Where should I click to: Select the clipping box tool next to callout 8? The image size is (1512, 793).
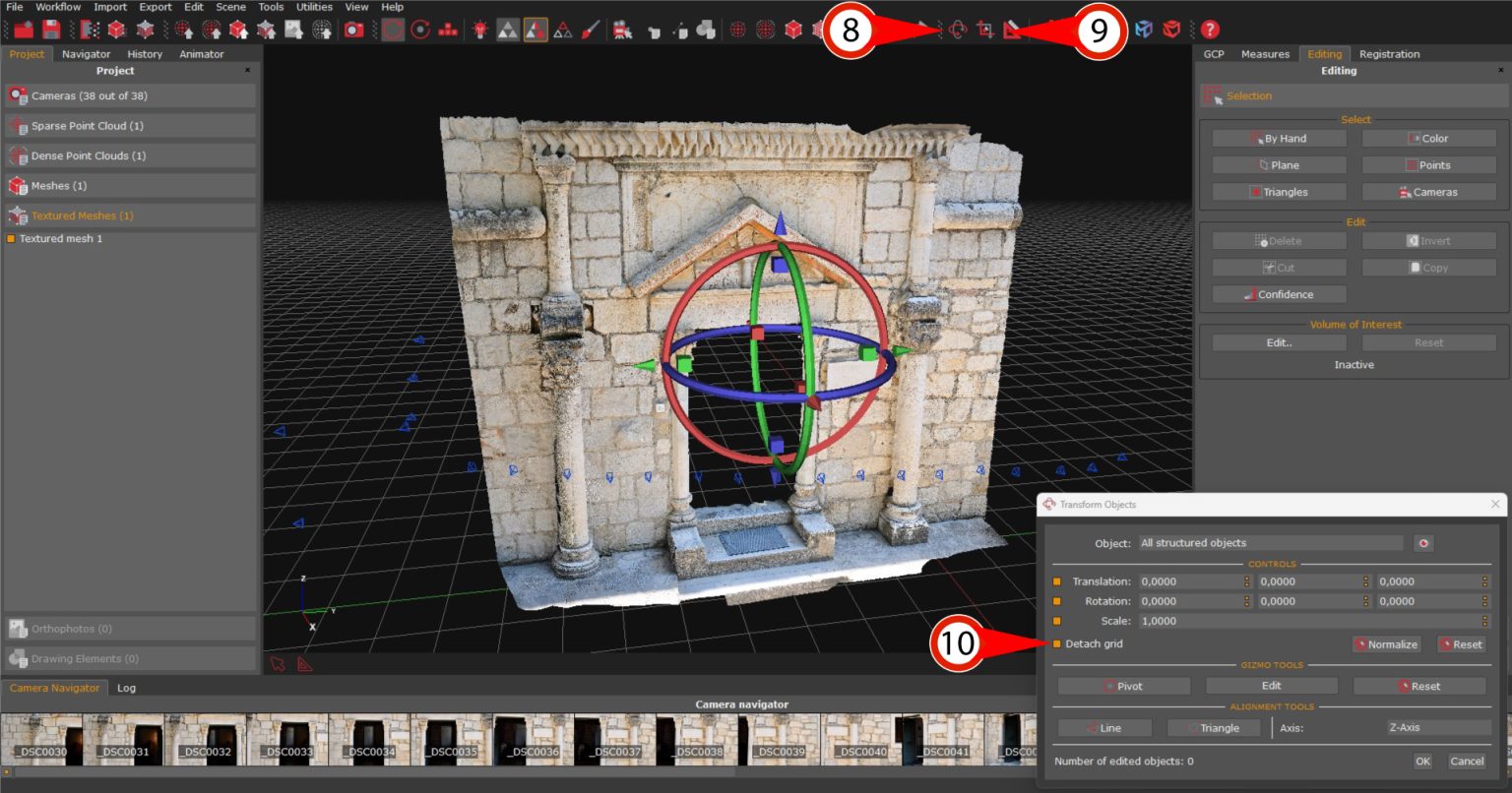985,30
